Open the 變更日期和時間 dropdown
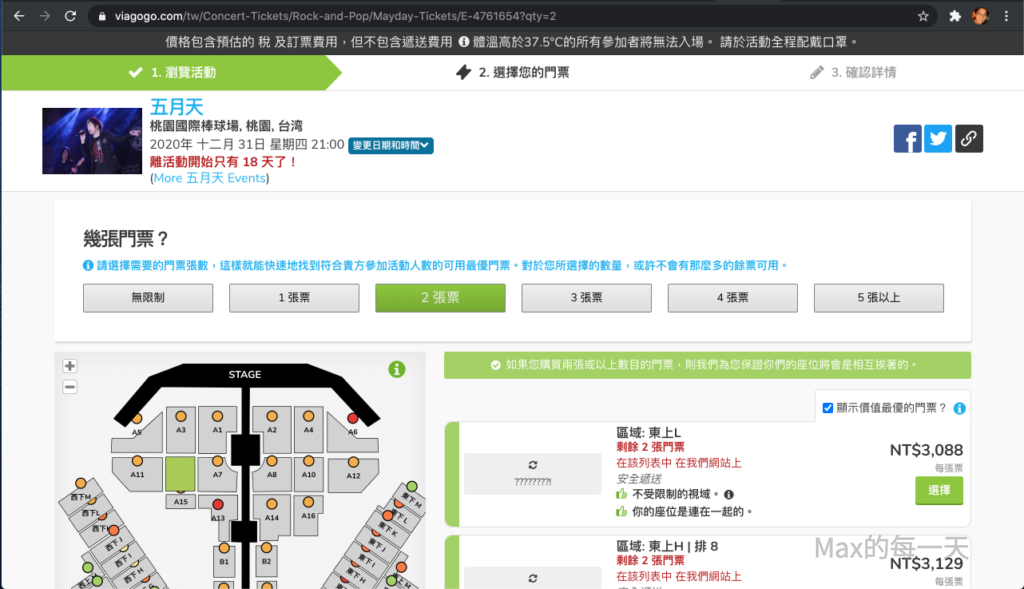Image resolution: width=1024 pixels, height=589 pixels. (391, 146)
